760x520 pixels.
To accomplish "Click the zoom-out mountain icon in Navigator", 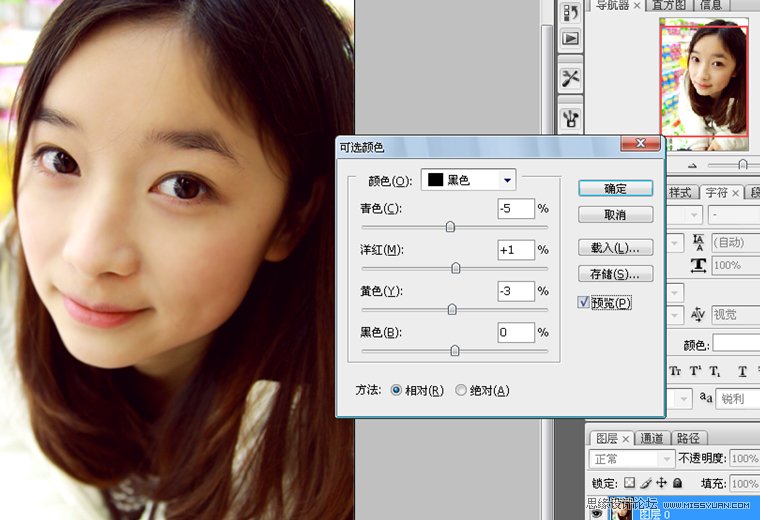I will pos(692,166).
